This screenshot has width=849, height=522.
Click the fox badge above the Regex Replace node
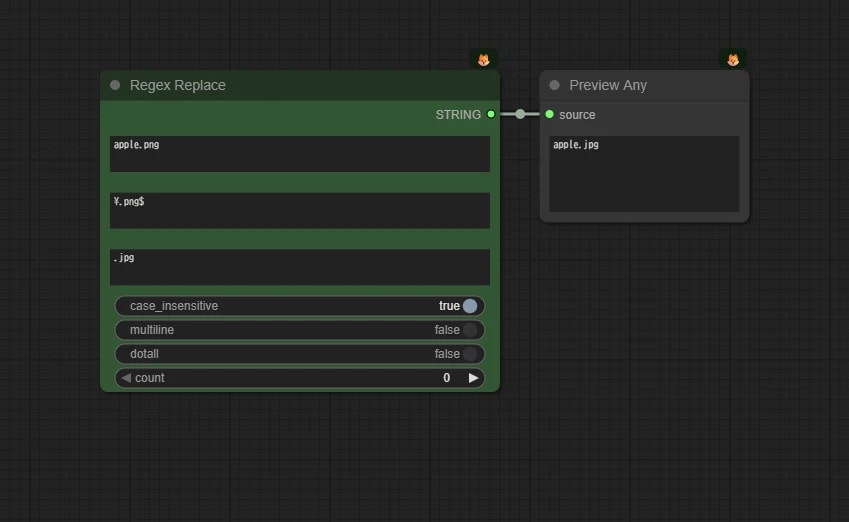[484, 60]
